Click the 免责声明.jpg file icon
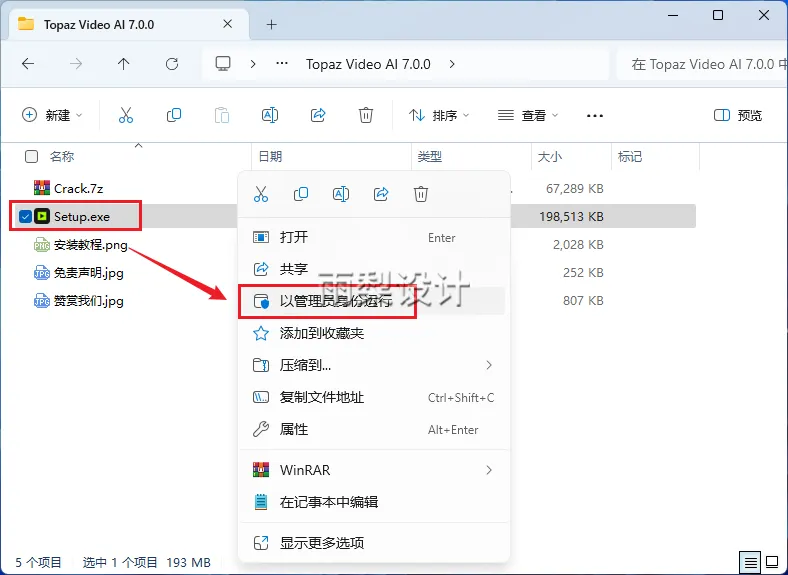 pos(42,273)
